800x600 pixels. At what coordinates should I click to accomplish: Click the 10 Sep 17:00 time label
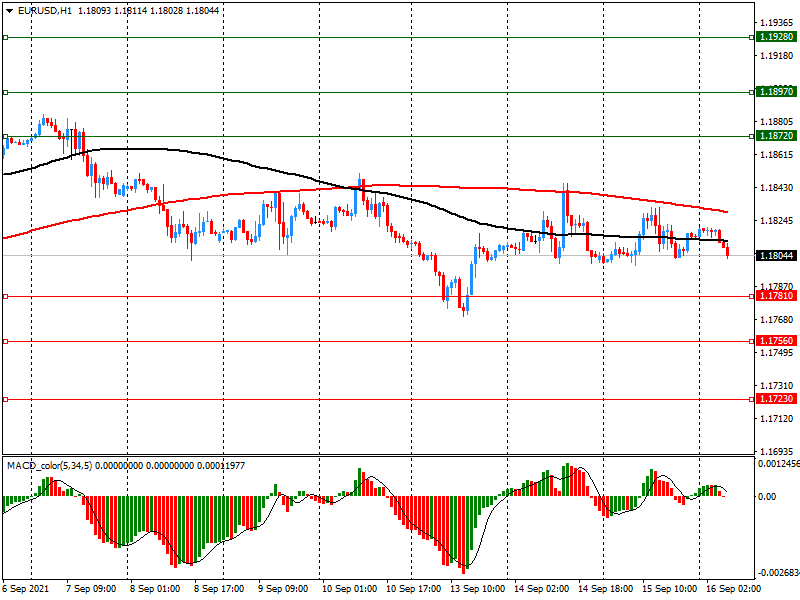(414, 589)
